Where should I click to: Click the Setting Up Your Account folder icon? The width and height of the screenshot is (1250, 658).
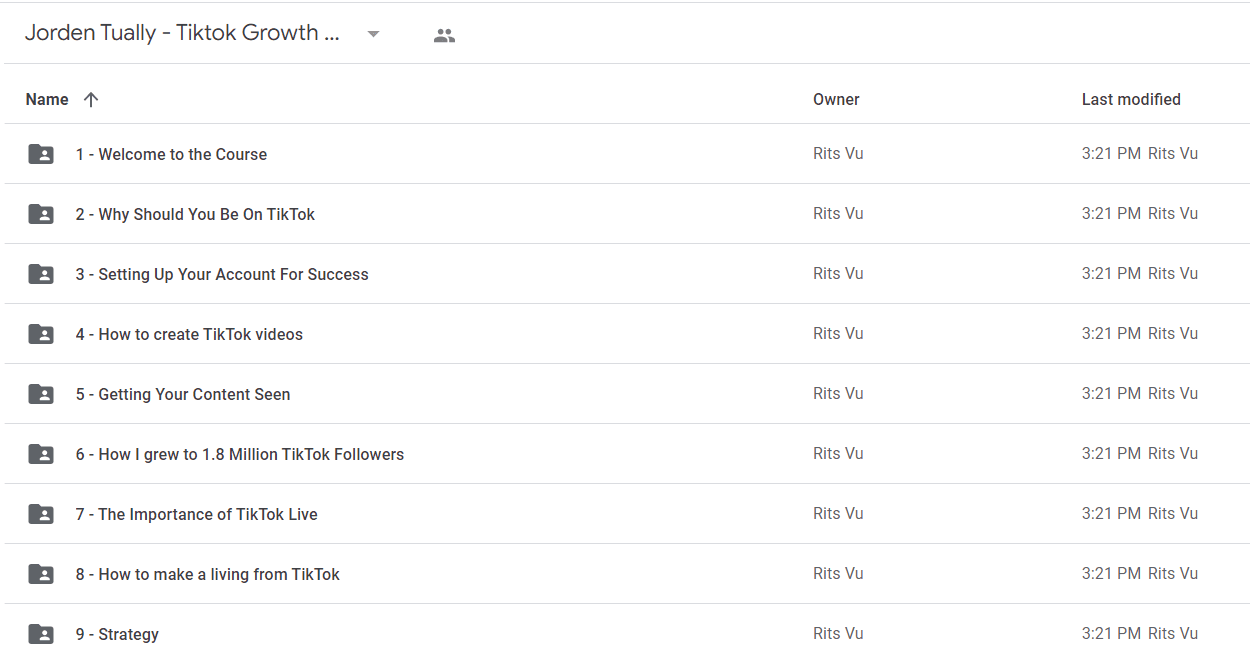click(x=41, y=274)
